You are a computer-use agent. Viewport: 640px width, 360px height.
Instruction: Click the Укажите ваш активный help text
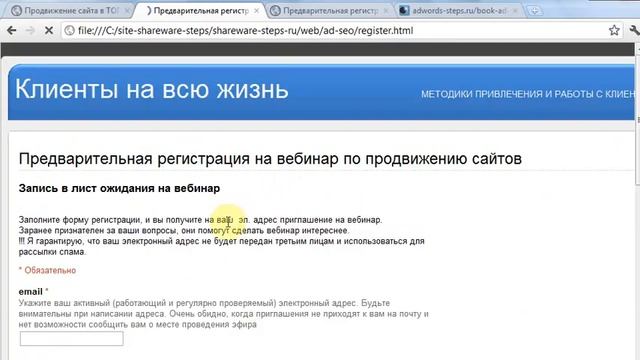click(224, 313)
